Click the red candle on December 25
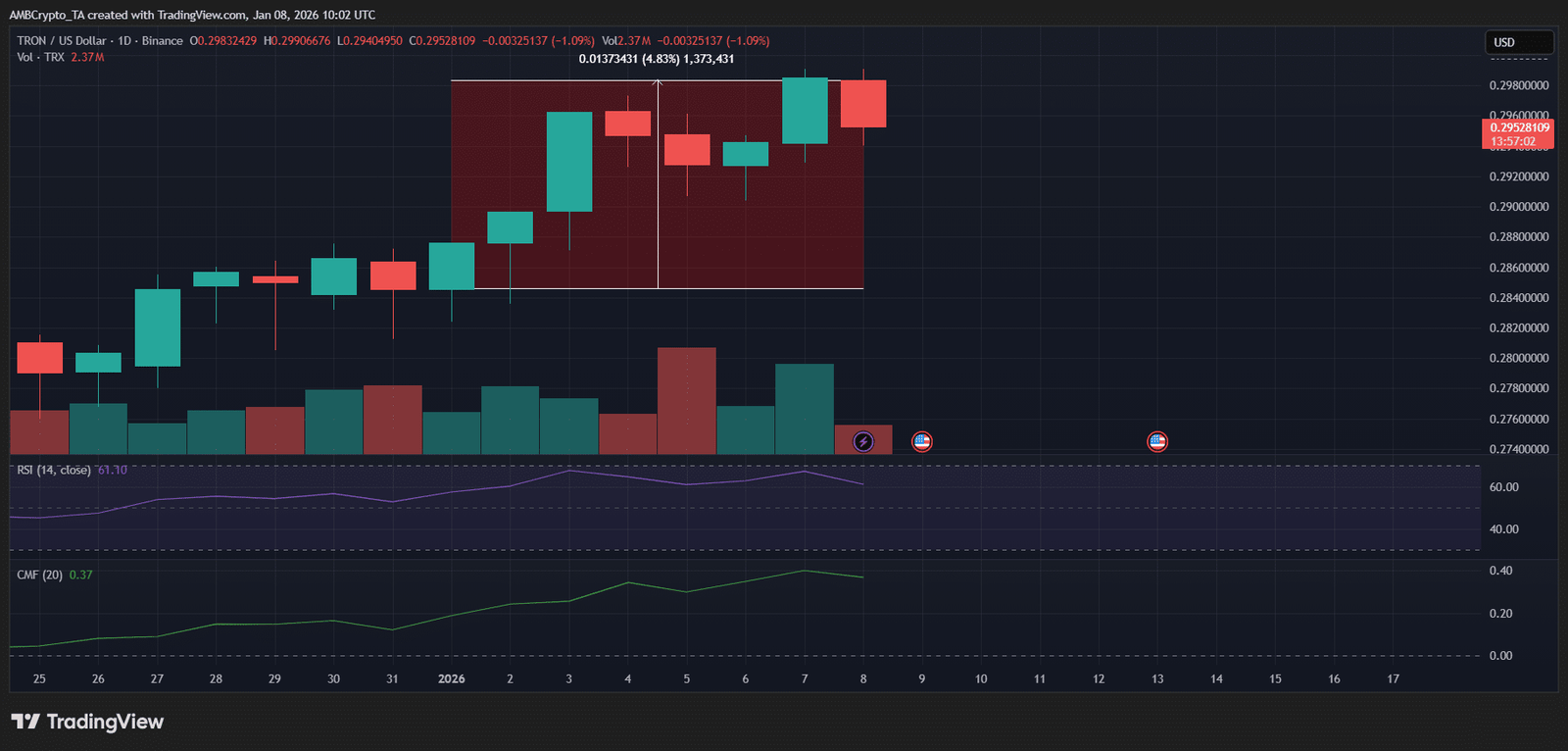The width and height of the screenshot is (1568, 751). [x=39, y=358]
